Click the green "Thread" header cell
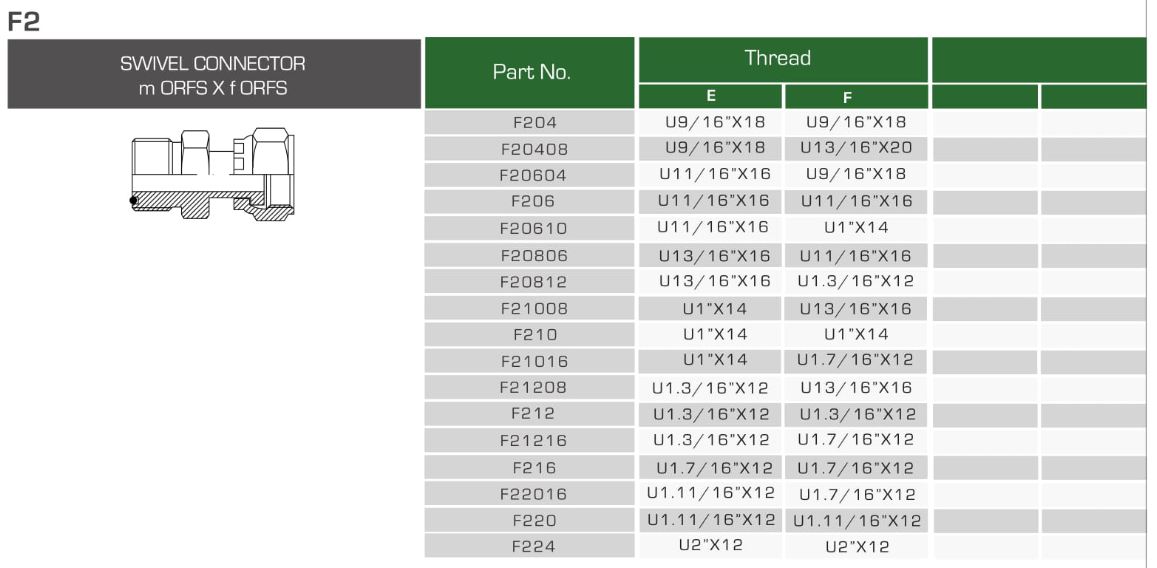 782,60
